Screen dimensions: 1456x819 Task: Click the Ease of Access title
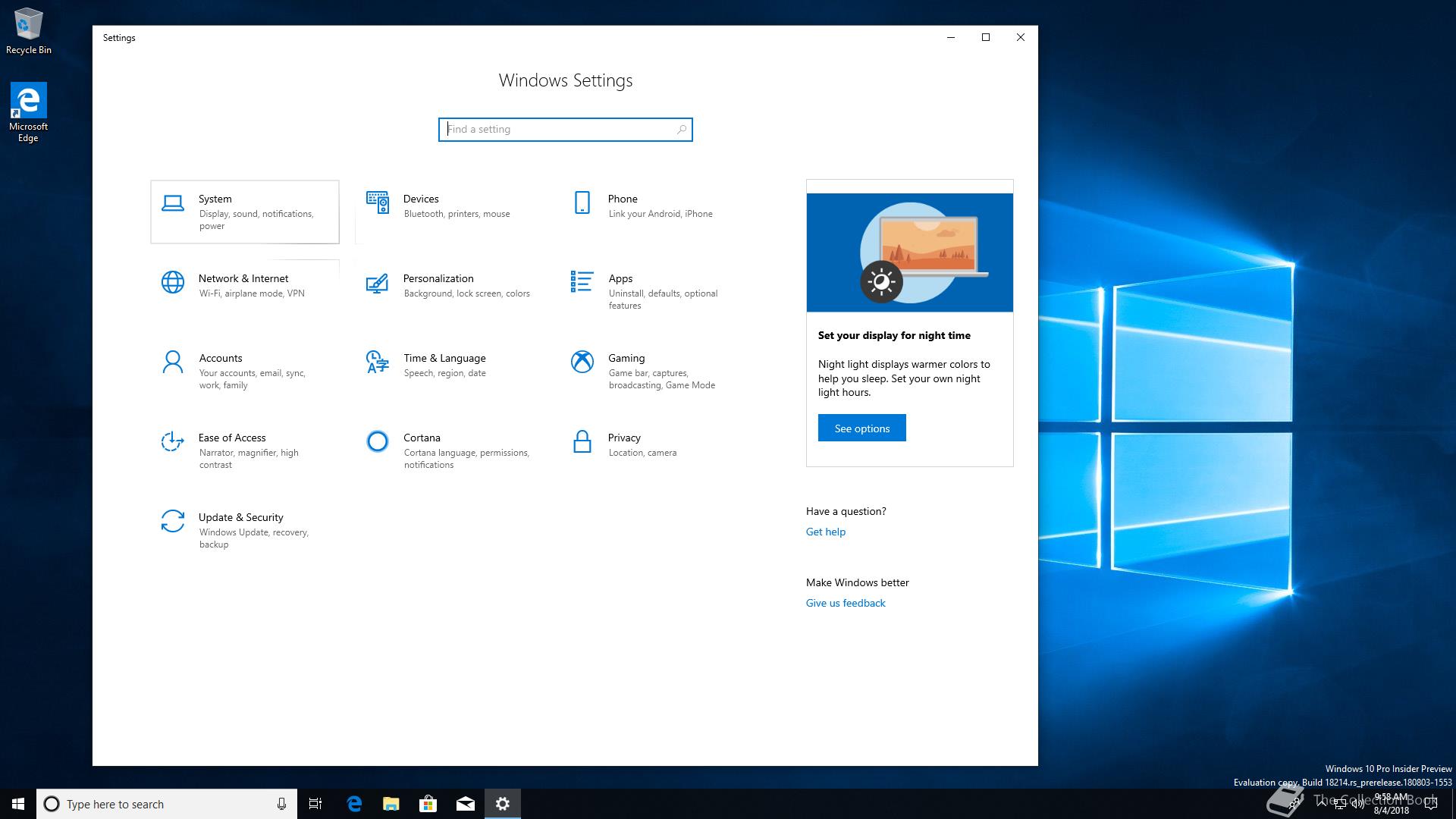pos(232,438)
